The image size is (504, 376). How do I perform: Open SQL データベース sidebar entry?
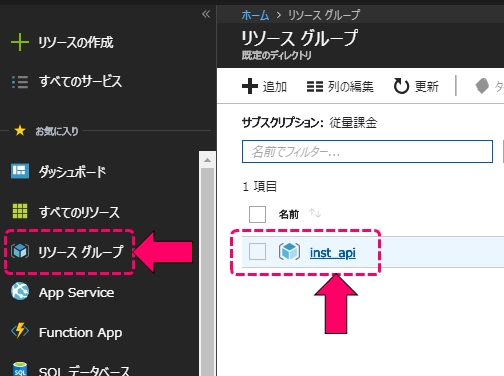click(x=84, y=371)
